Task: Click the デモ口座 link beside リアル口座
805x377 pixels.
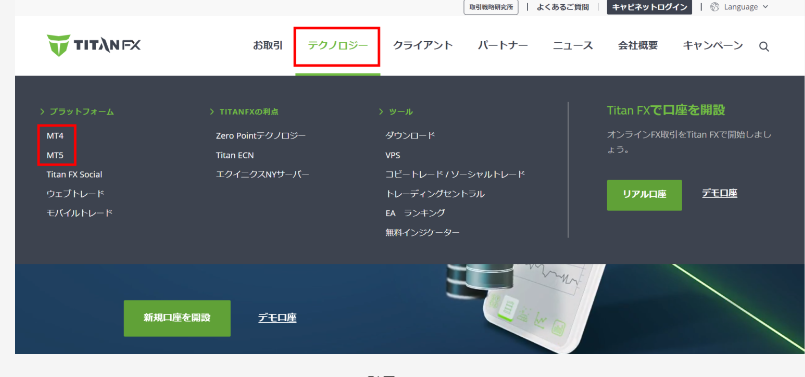Action: (x=719, y=194)
